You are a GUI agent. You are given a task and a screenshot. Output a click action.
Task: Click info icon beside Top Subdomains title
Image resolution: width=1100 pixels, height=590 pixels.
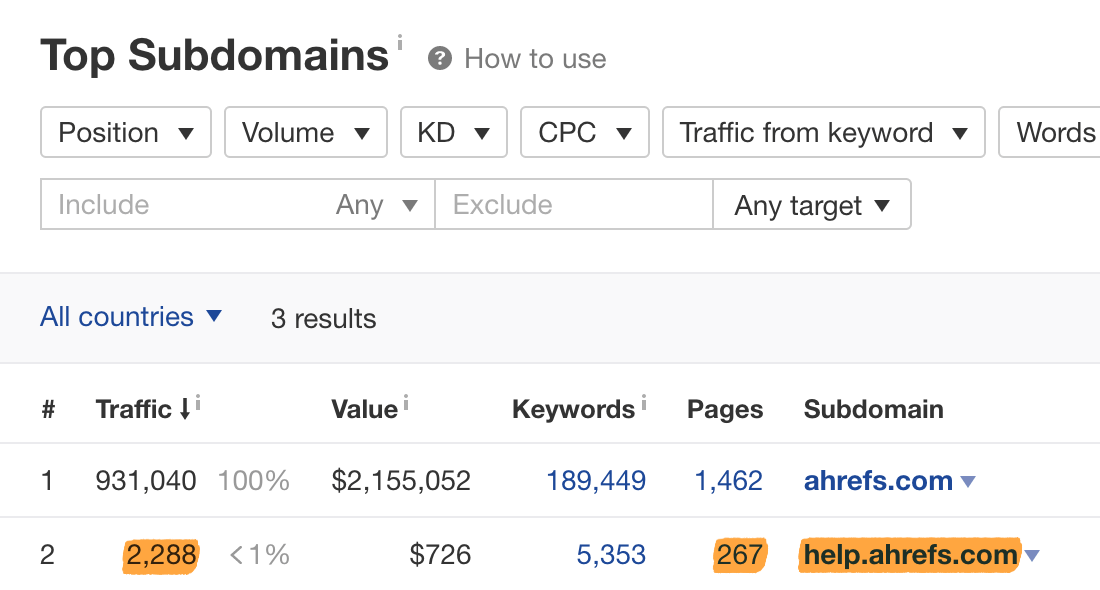(400, 43)
